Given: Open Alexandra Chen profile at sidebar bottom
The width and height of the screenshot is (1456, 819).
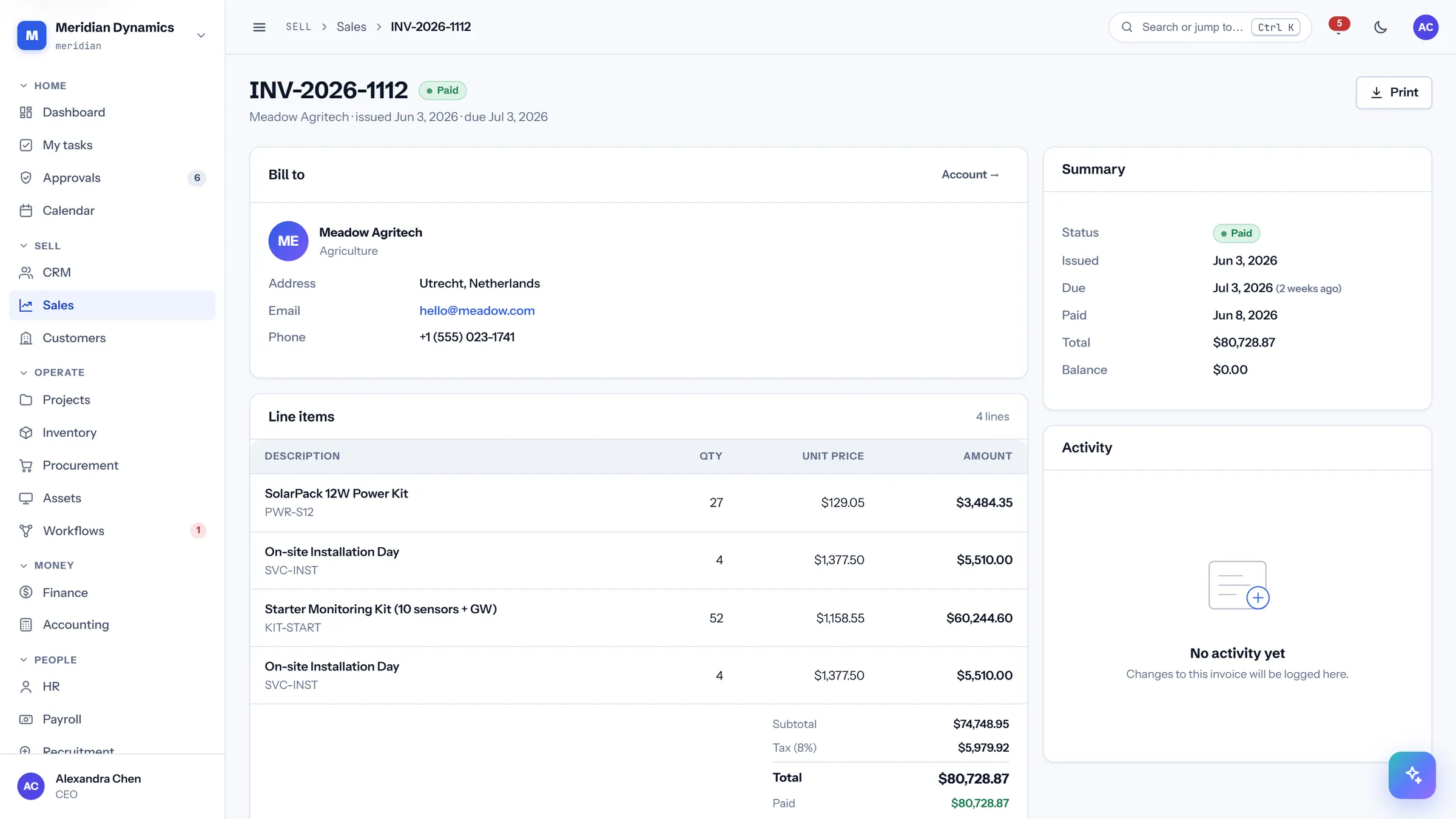Looking at the screenshot, I should click(x=112, y=786).
